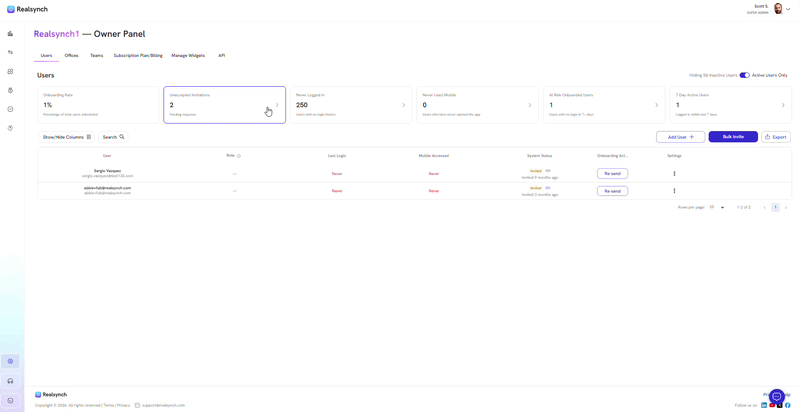
Task: Click the footer Realsynch logo
Action: point(51,395)
